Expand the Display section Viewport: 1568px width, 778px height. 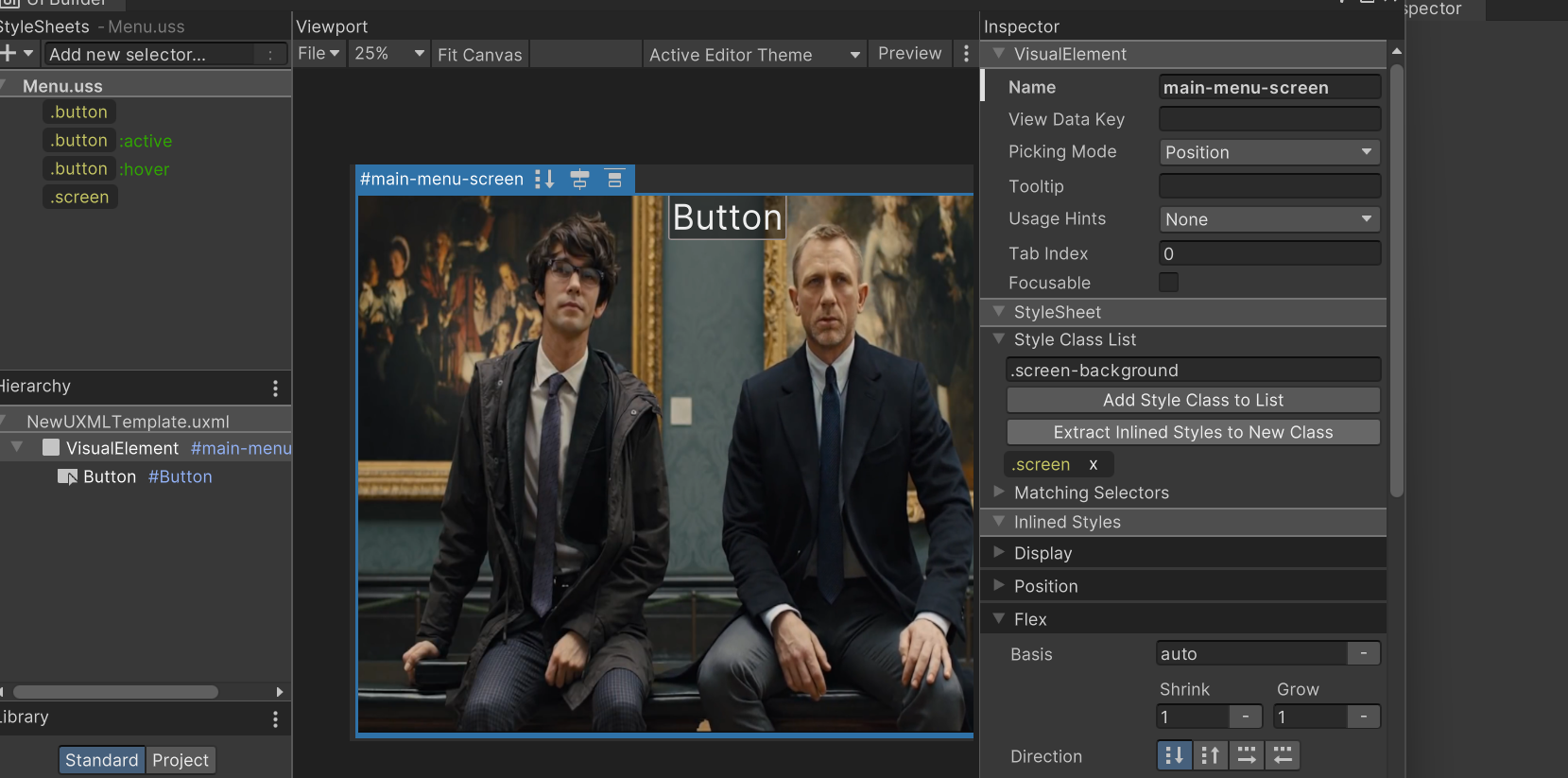click(999, 552)
